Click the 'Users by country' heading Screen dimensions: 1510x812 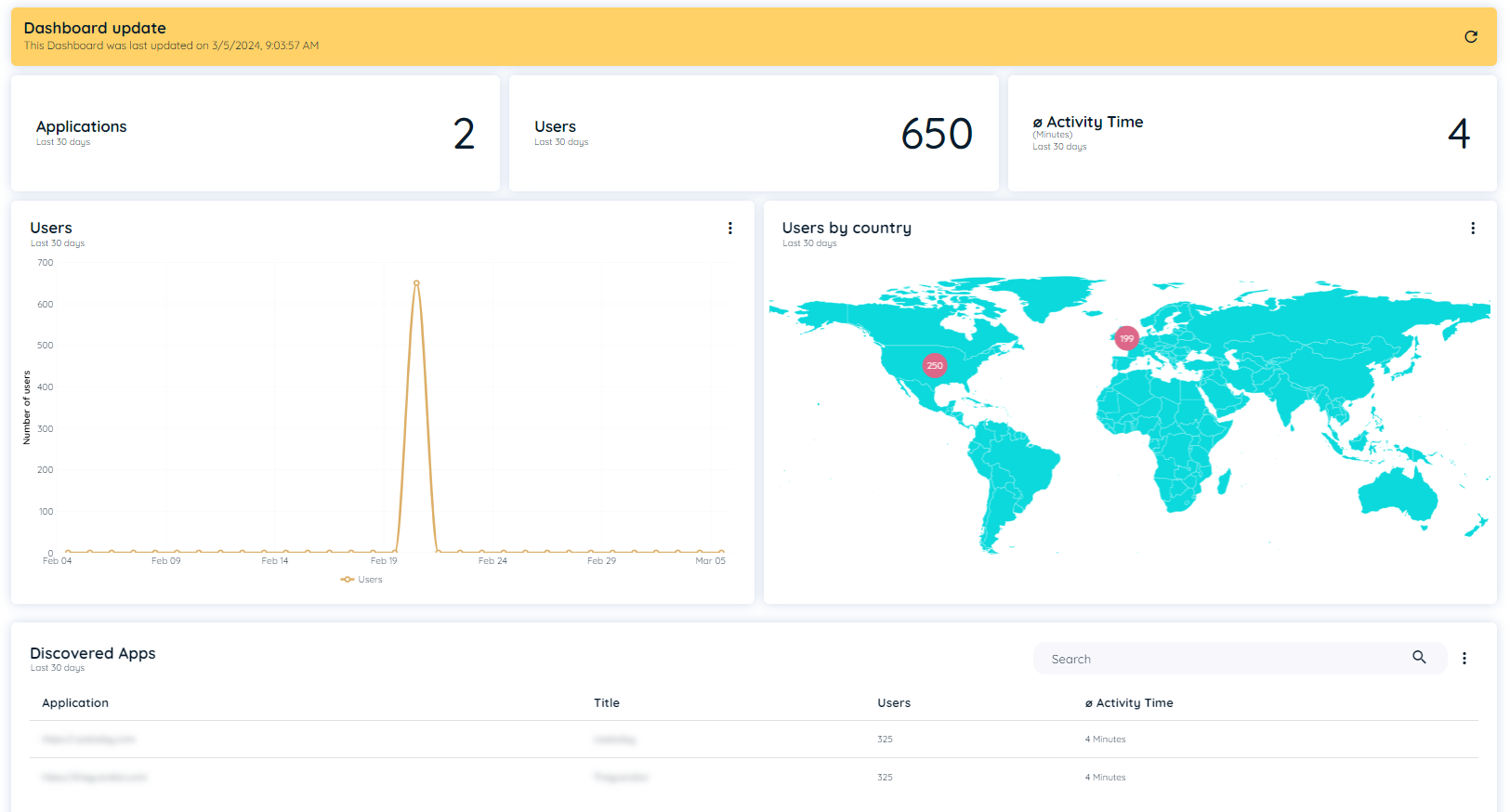pyautogui.click(x=847, y=229)
